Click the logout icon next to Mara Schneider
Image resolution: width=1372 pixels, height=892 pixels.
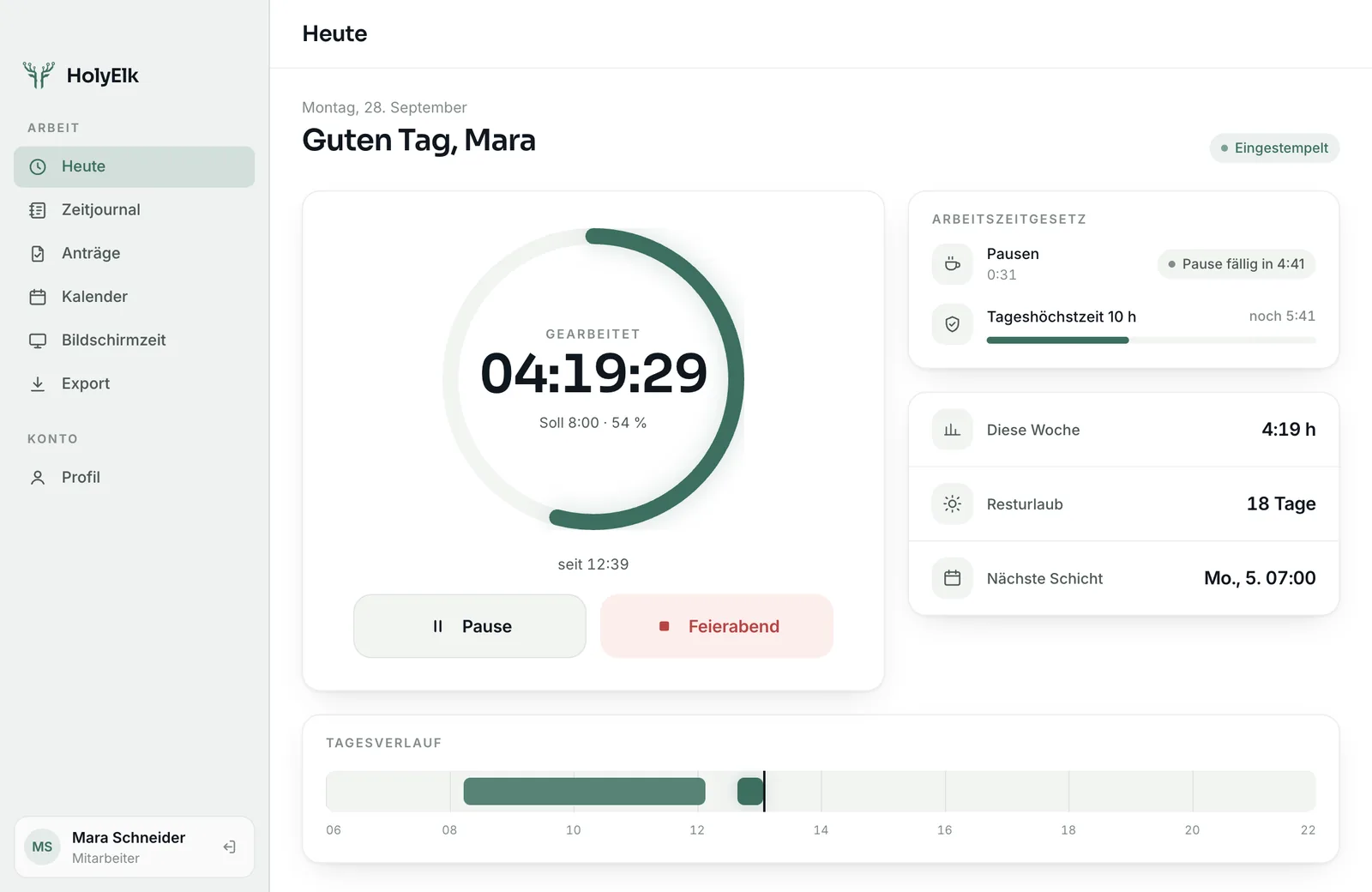230,847
